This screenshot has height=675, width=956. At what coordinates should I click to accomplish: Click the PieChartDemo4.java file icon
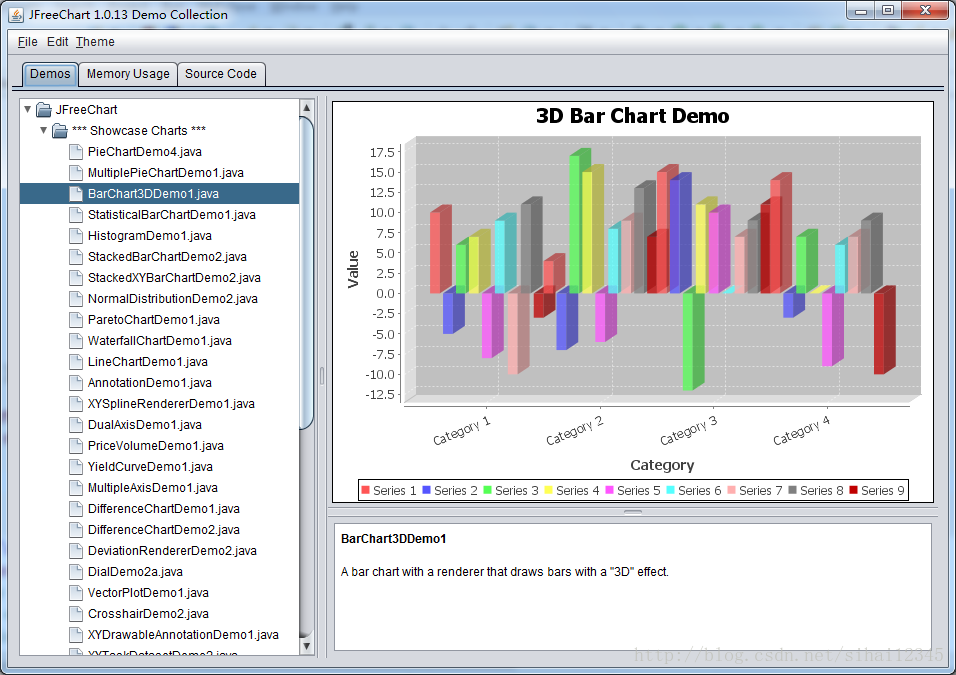click(76, 152)
